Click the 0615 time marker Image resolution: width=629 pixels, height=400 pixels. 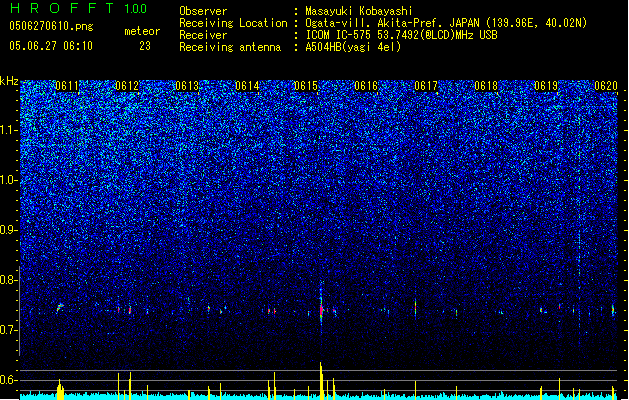(x=306, y=86)
